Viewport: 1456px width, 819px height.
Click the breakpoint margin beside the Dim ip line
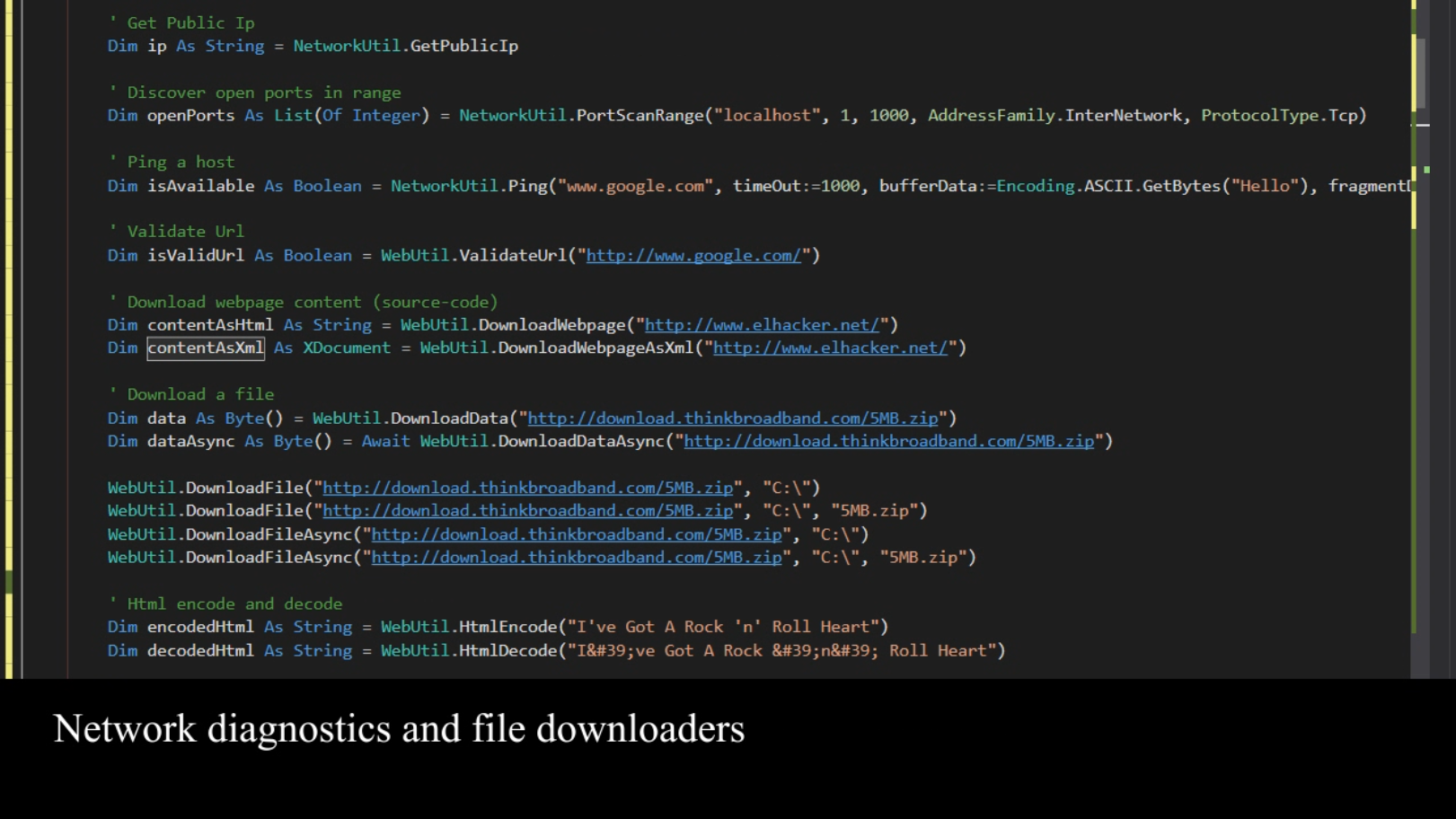(x=45, y=46)
